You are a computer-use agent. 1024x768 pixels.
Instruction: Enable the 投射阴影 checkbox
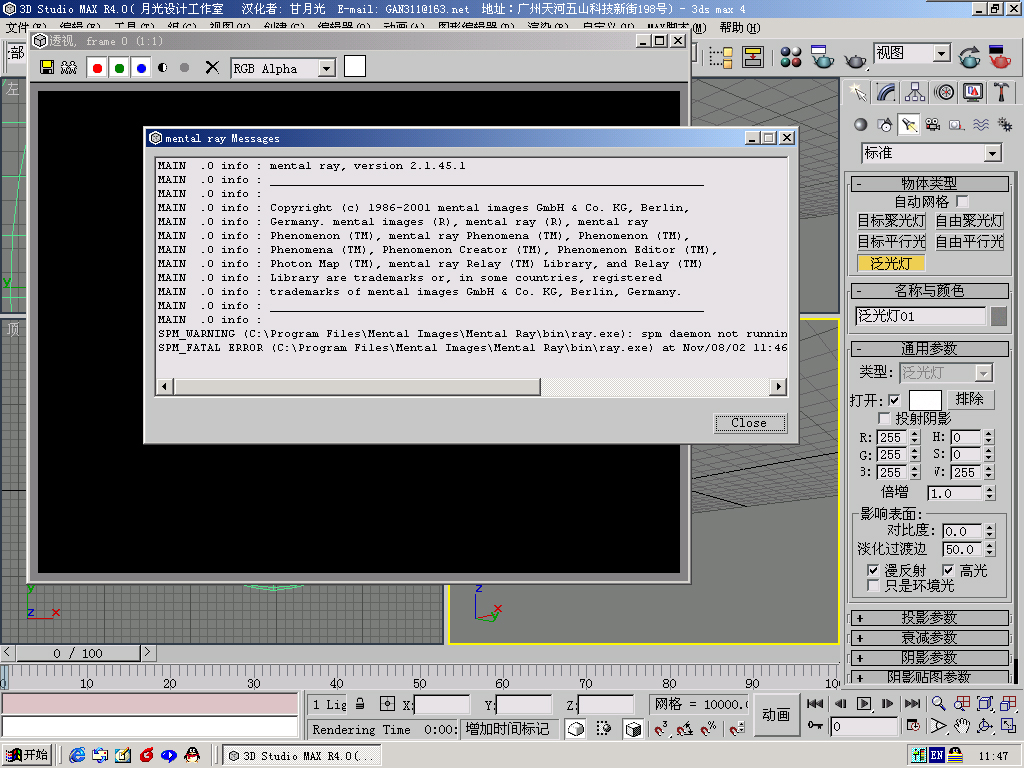[884, 418]
